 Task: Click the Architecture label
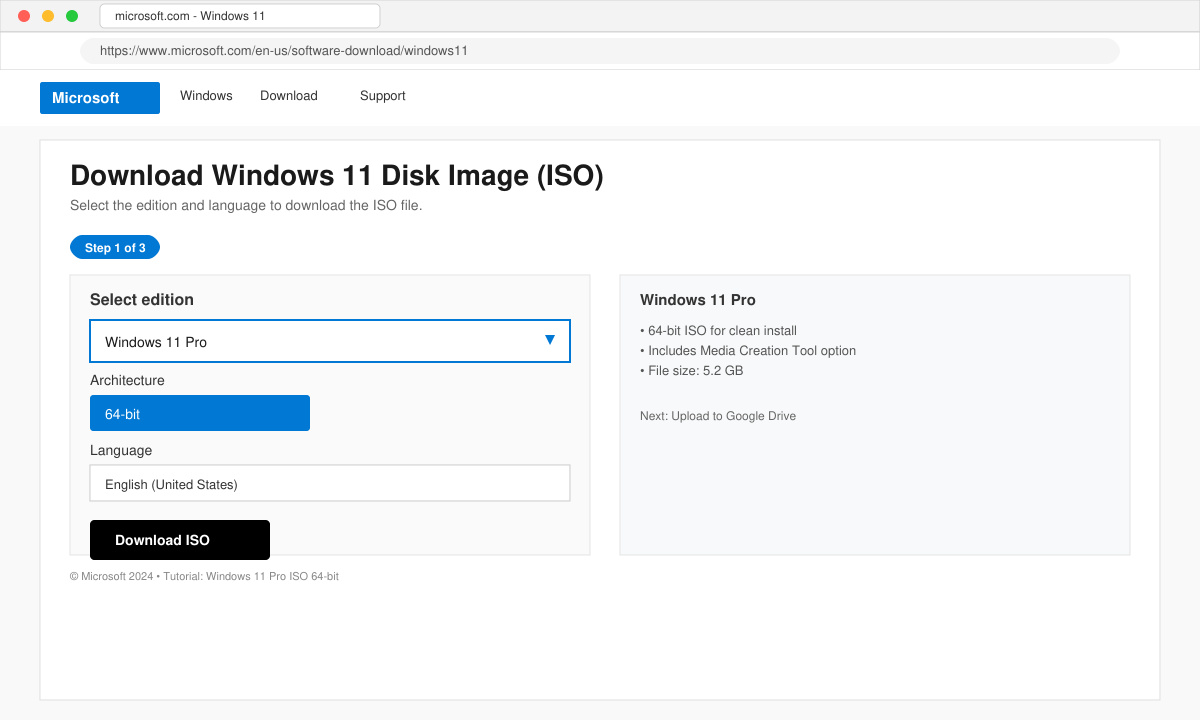click(127, 380)
